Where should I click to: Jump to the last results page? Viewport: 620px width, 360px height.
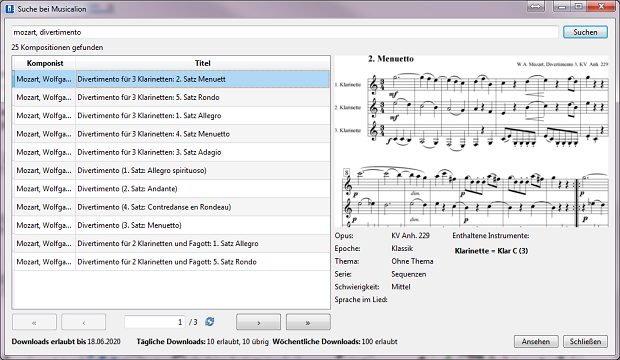pyautogui.click(x=308, y=322)
